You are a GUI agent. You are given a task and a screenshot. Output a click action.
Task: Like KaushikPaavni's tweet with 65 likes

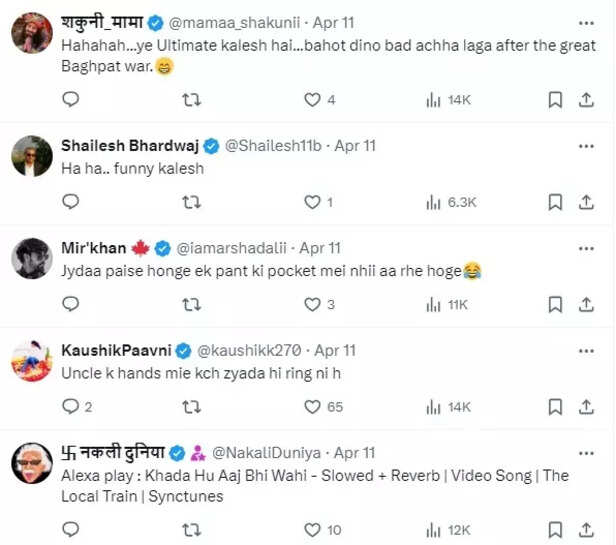click(313, 406)
